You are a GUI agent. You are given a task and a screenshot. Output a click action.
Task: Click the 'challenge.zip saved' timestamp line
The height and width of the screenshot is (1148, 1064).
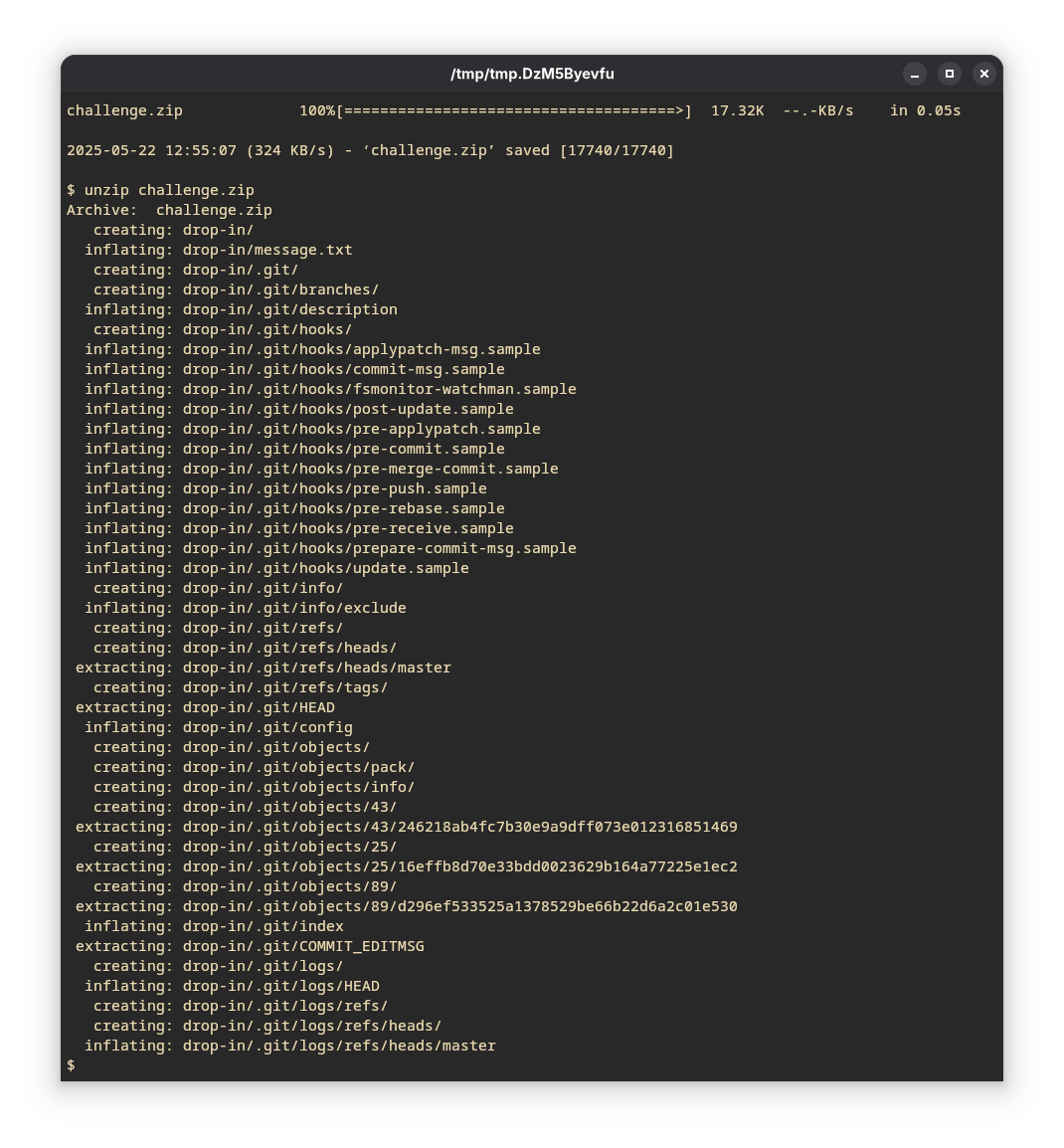(370, 150)
